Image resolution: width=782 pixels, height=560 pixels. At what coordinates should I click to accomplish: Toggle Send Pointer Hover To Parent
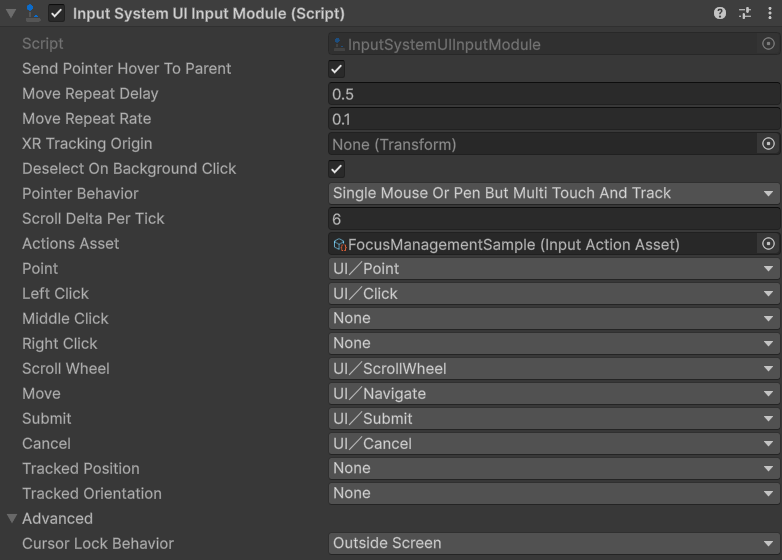(x=337, y=69)
